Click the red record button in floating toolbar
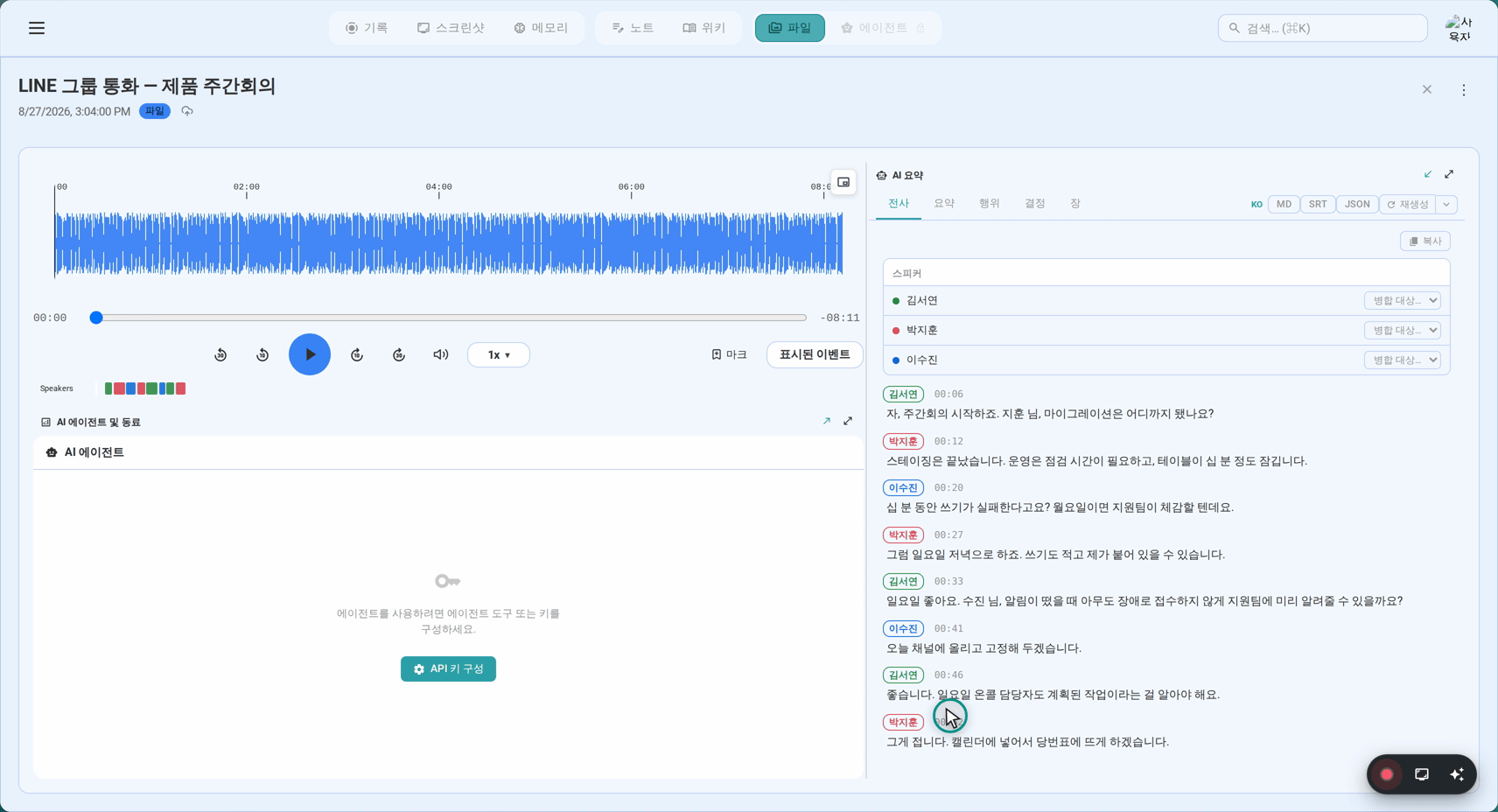The width and height of the screenshot is (1498, 812). [x=1387, y=774]
